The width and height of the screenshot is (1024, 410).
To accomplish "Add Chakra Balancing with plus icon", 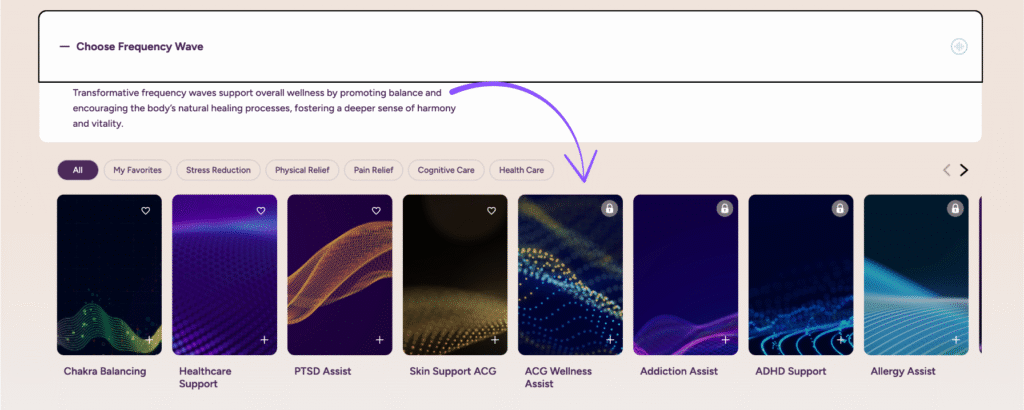I will [x=149, y=340].
